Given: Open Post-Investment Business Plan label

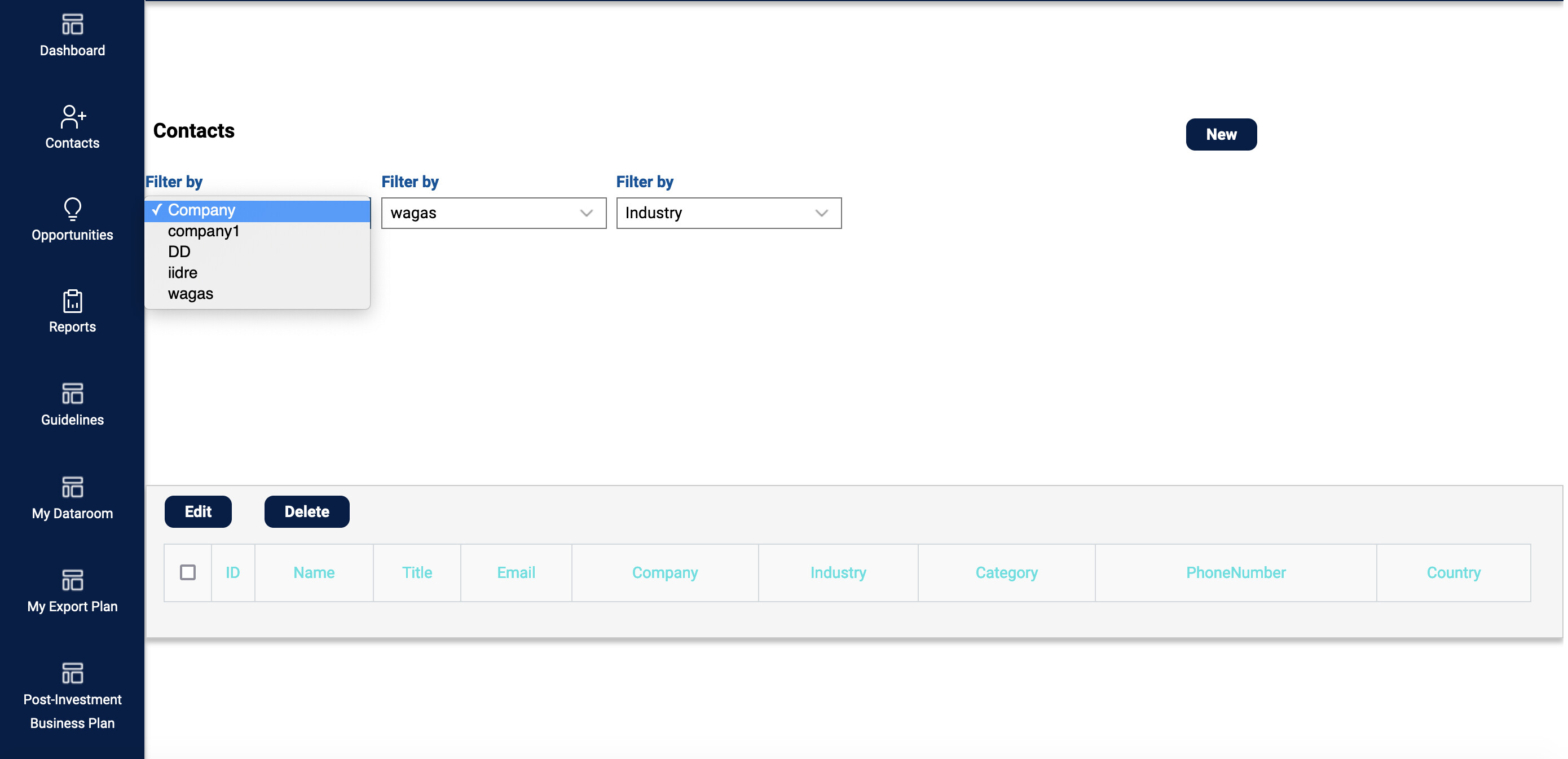Looking at the screenshot, I should click(72, 712).
